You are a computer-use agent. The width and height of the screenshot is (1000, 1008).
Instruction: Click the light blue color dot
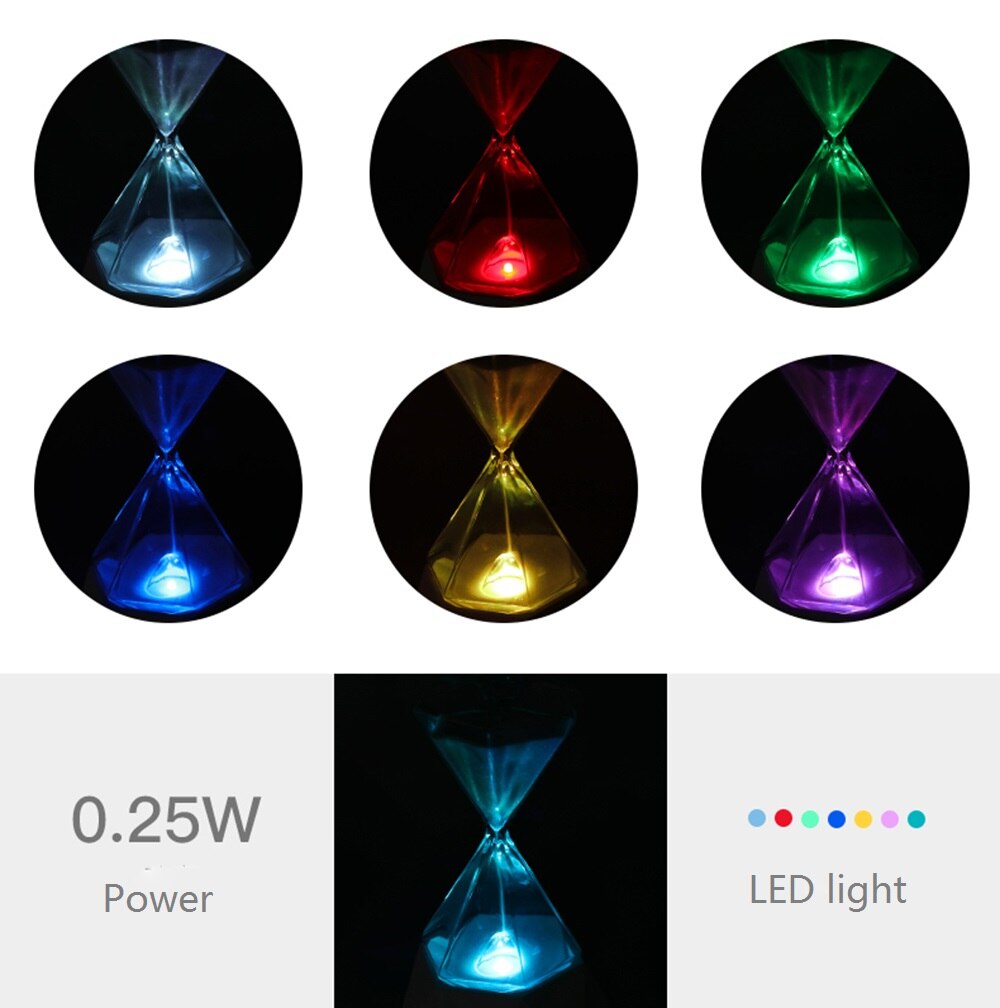pyautogui.click(x=757, y=818)
